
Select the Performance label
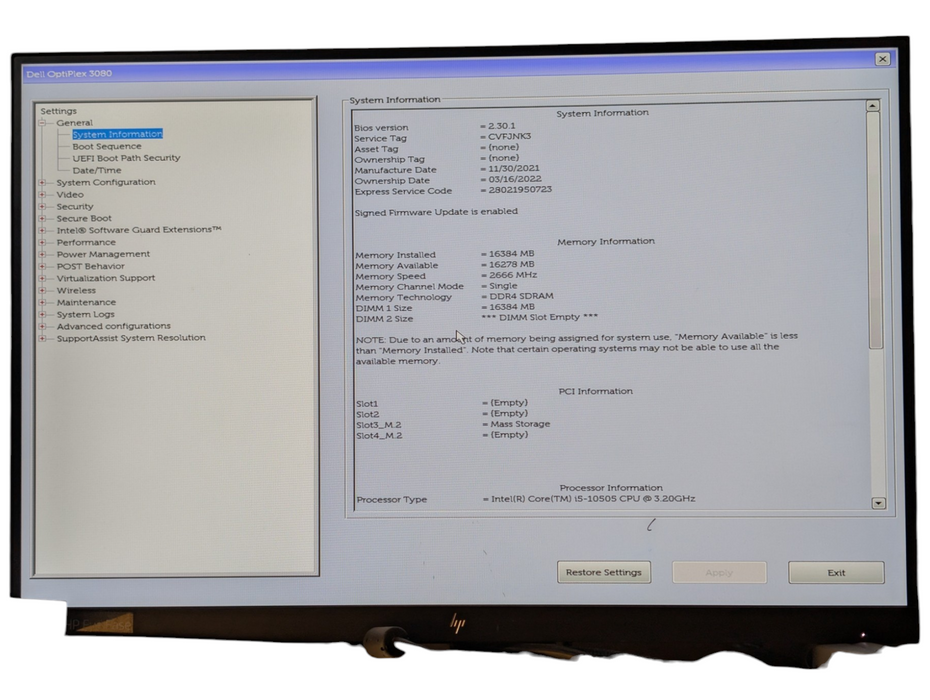pos(86,242)
